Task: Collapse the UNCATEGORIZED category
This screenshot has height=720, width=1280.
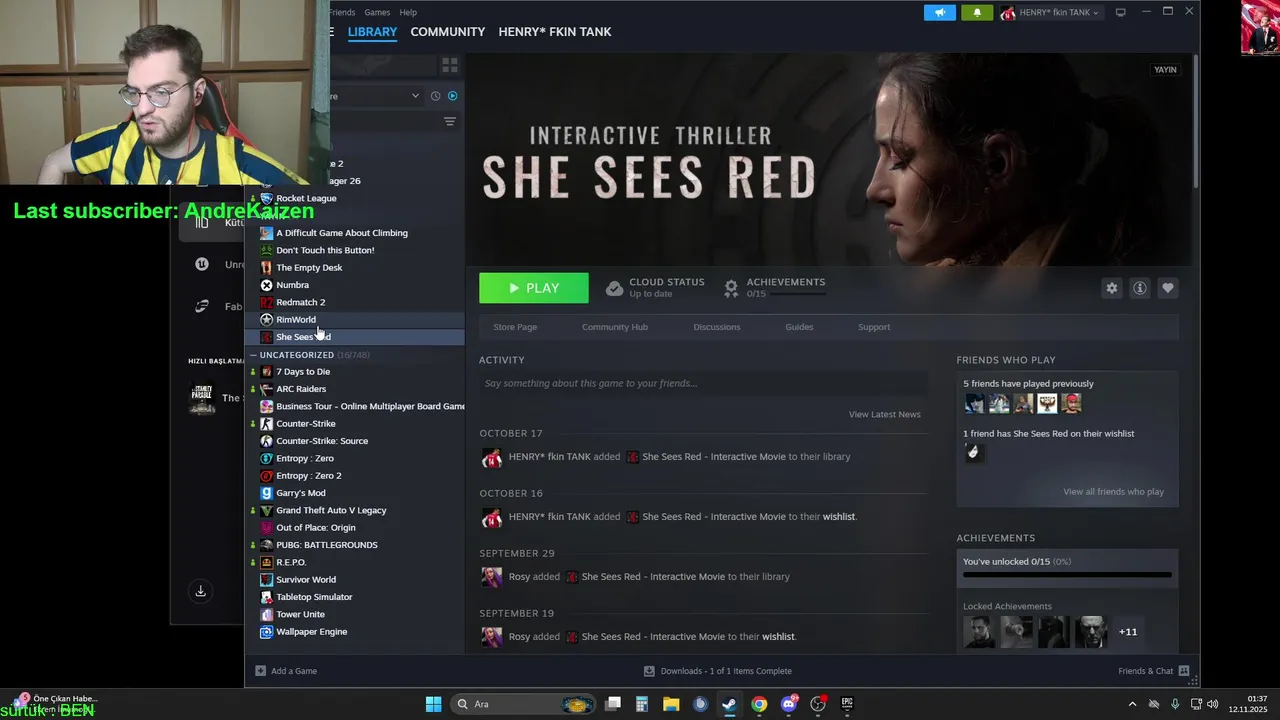Action: (x=253, y=355)
